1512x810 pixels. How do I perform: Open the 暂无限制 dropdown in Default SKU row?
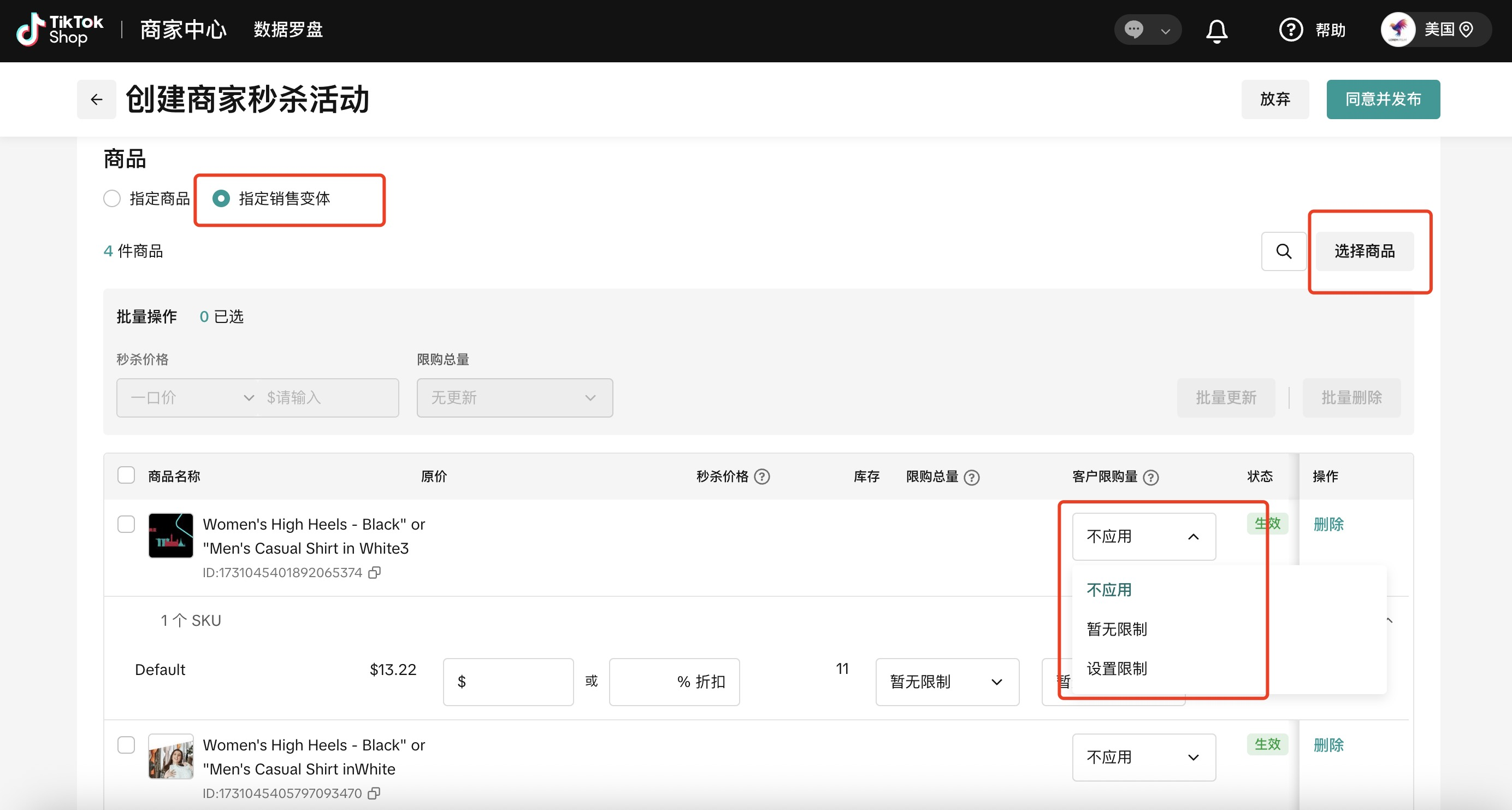point(946,682)
